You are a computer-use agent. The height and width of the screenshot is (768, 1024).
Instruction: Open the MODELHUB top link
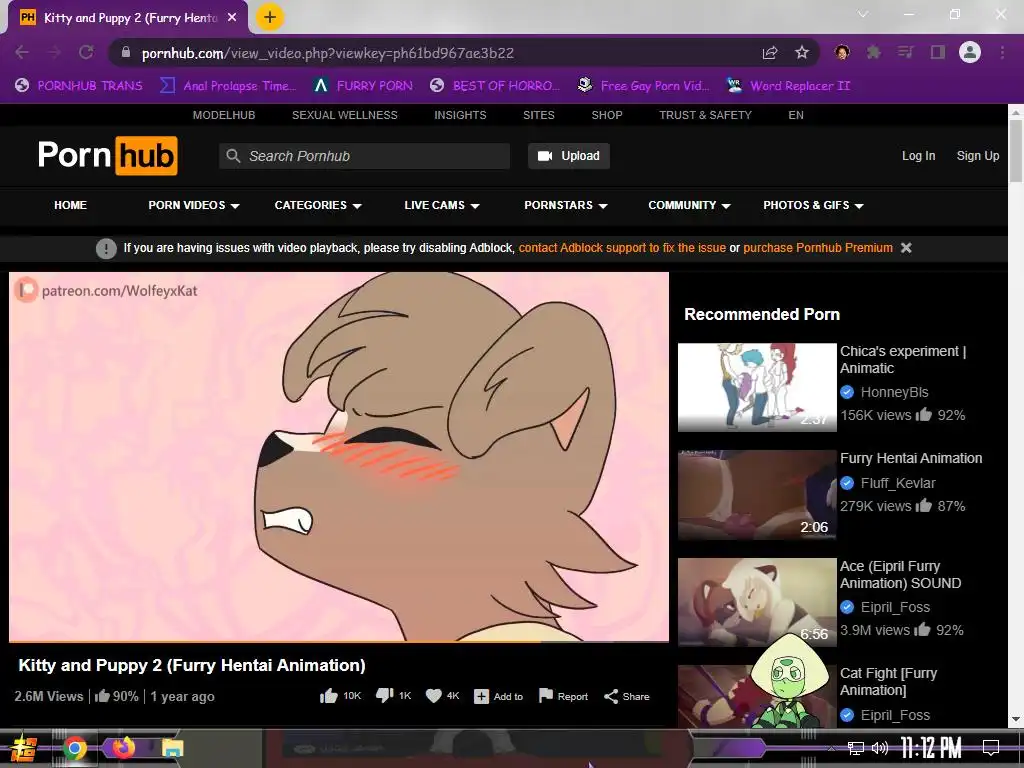[x=224, y=115]
